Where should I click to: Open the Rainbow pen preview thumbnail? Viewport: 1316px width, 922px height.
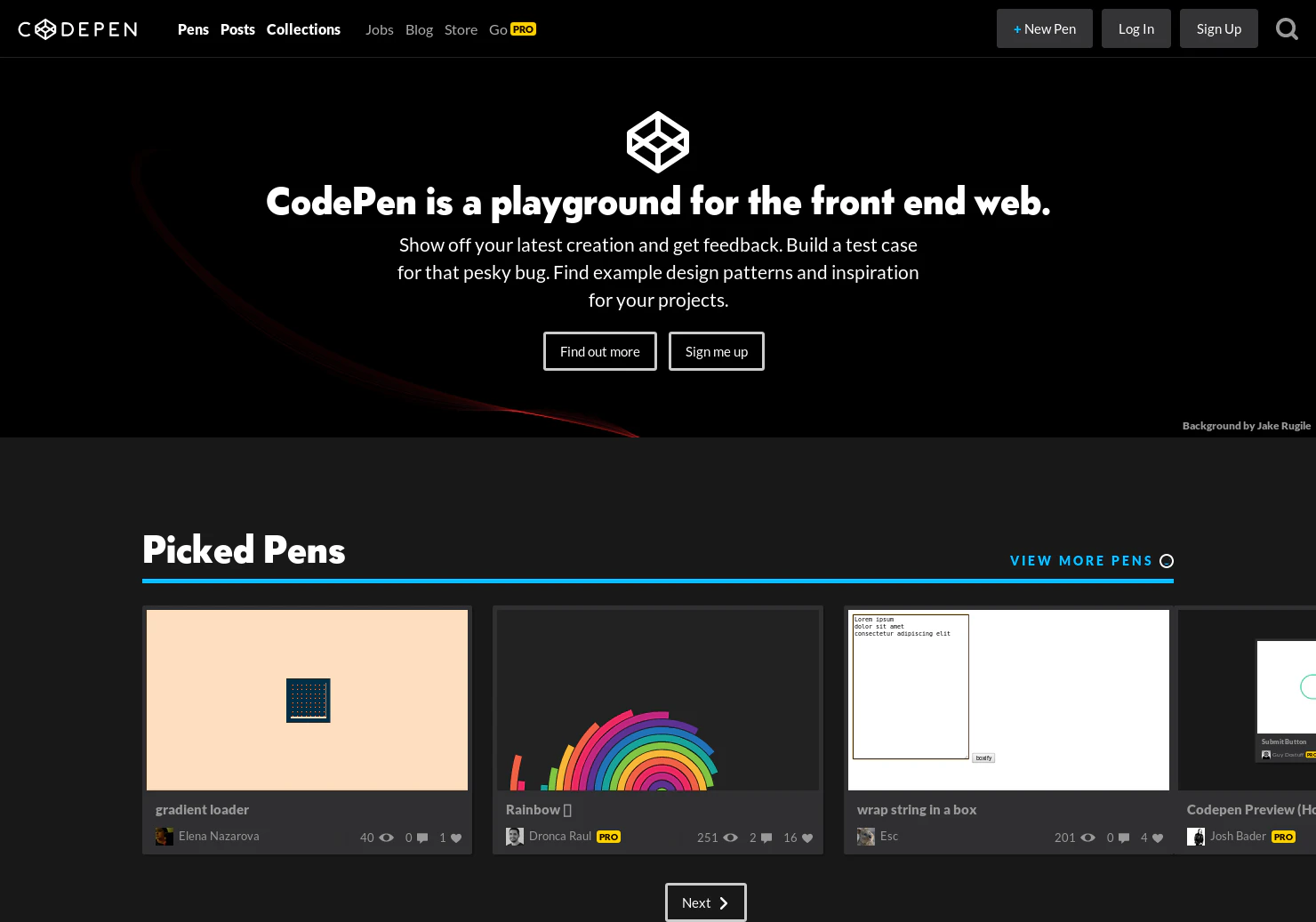point(658,700)
